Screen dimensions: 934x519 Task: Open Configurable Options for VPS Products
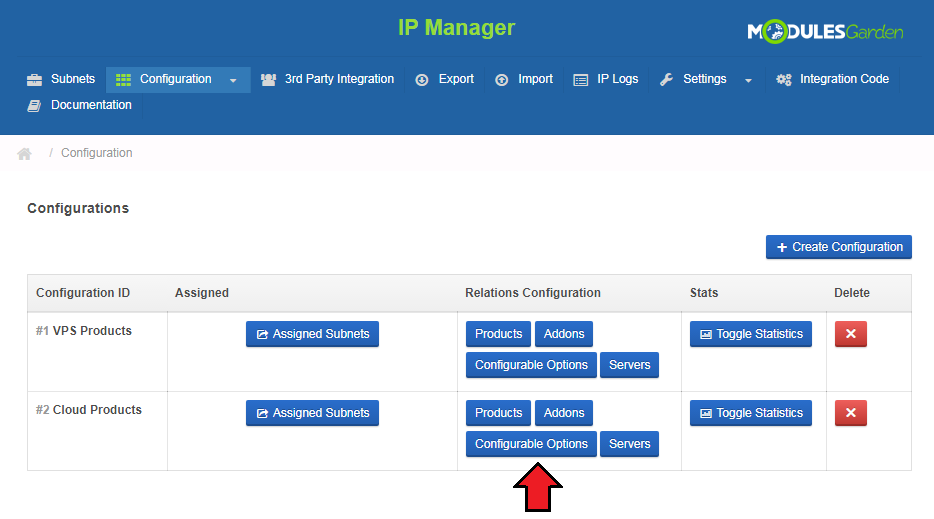point(531,365)
